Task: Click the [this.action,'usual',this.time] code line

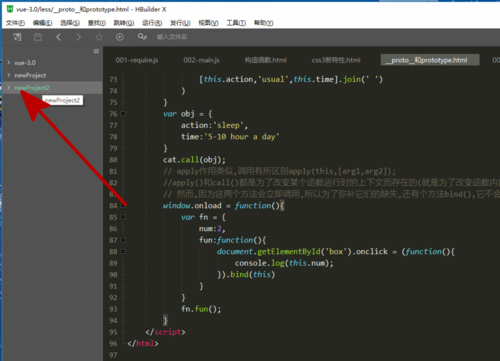Action: point(291,79)
